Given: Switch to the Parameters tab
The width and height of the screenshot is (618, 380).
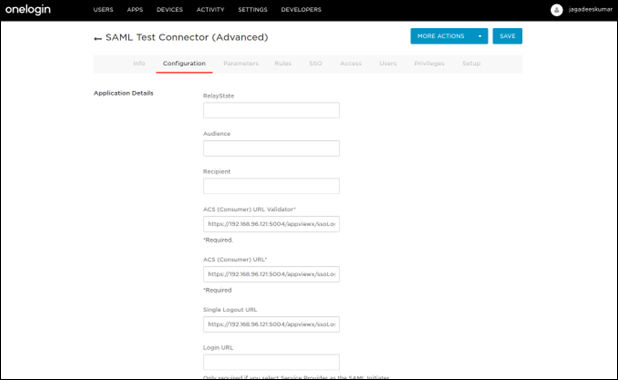Looking at the screenshot, I should point(241,63).
